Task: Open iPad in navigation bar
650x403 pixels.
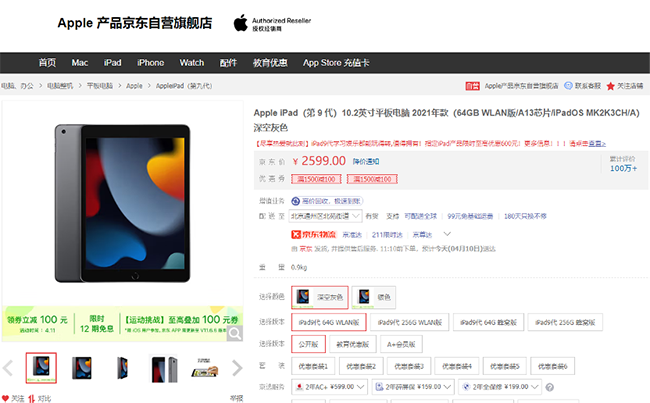Action: click(112, 63)
